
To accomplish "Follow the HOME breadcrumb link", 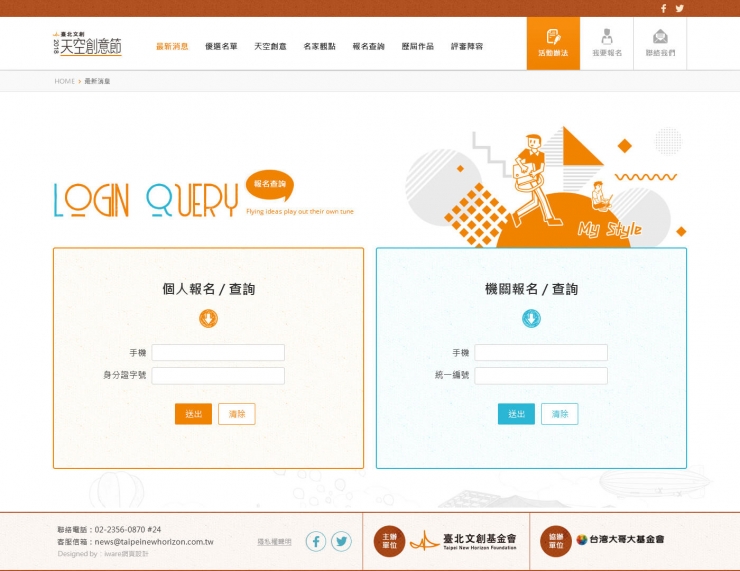I will [x=64, y=81].
